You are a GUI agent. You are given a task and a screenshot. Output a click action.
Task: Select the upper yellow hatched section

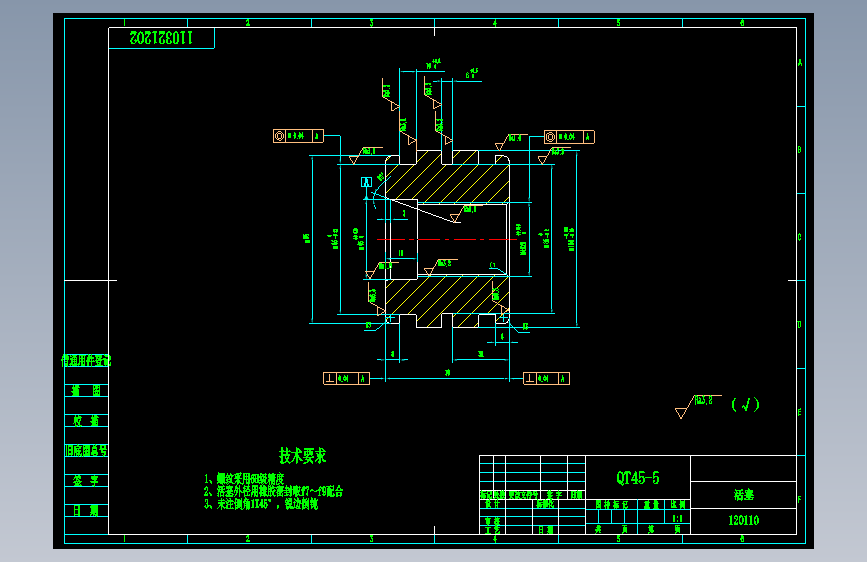pos(447,176)
